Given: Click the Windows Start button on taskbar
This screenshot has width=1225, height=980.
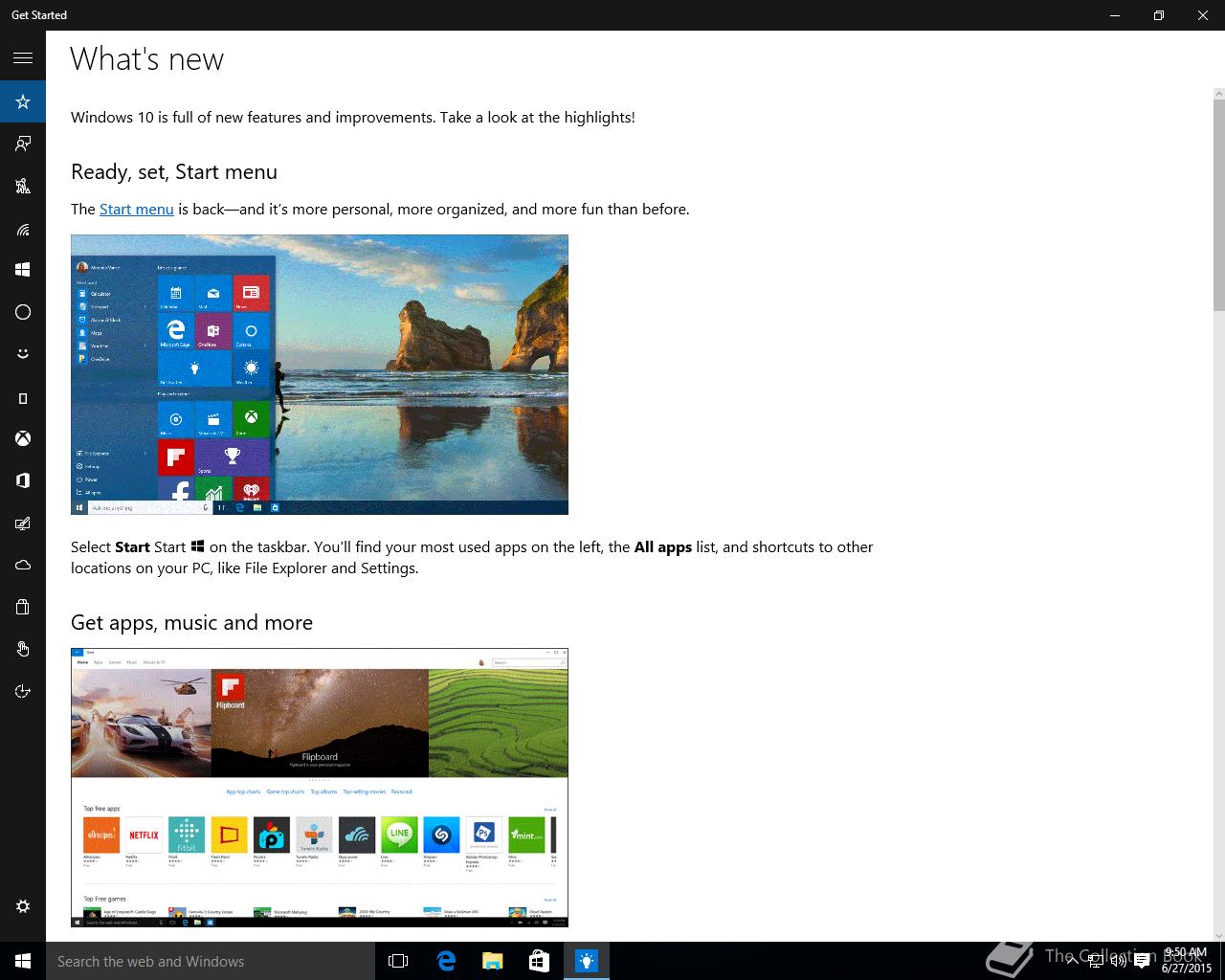Looking at the screenshot, I should [23, 961].
